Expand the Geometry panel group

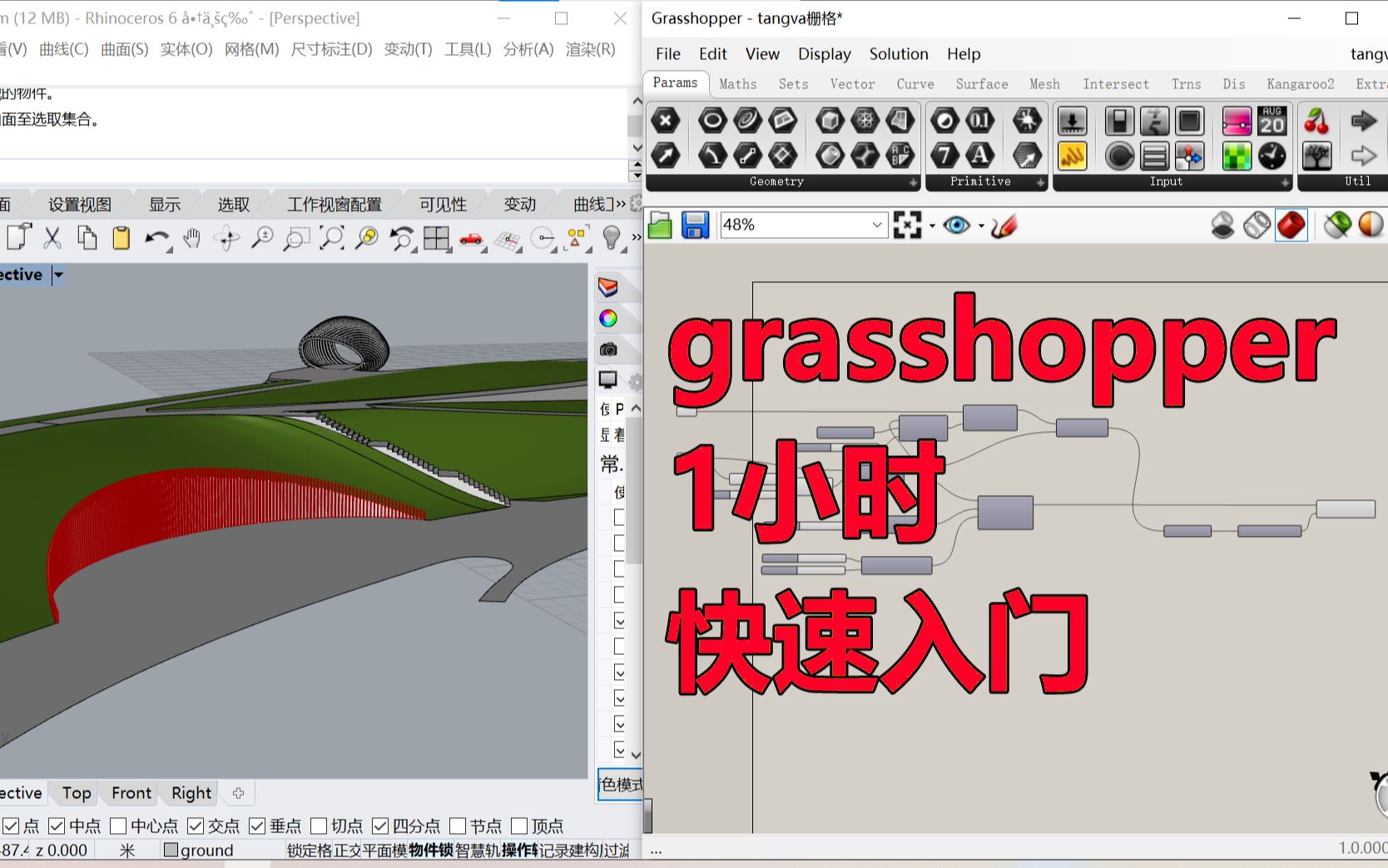point(913,182)
